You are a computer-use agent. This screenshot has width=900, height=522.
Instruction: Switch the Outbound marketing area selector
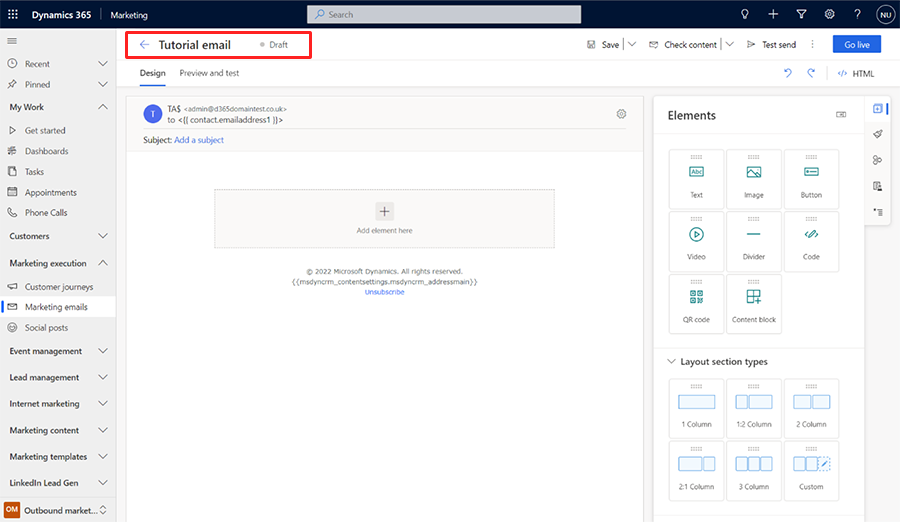point(57,510)
